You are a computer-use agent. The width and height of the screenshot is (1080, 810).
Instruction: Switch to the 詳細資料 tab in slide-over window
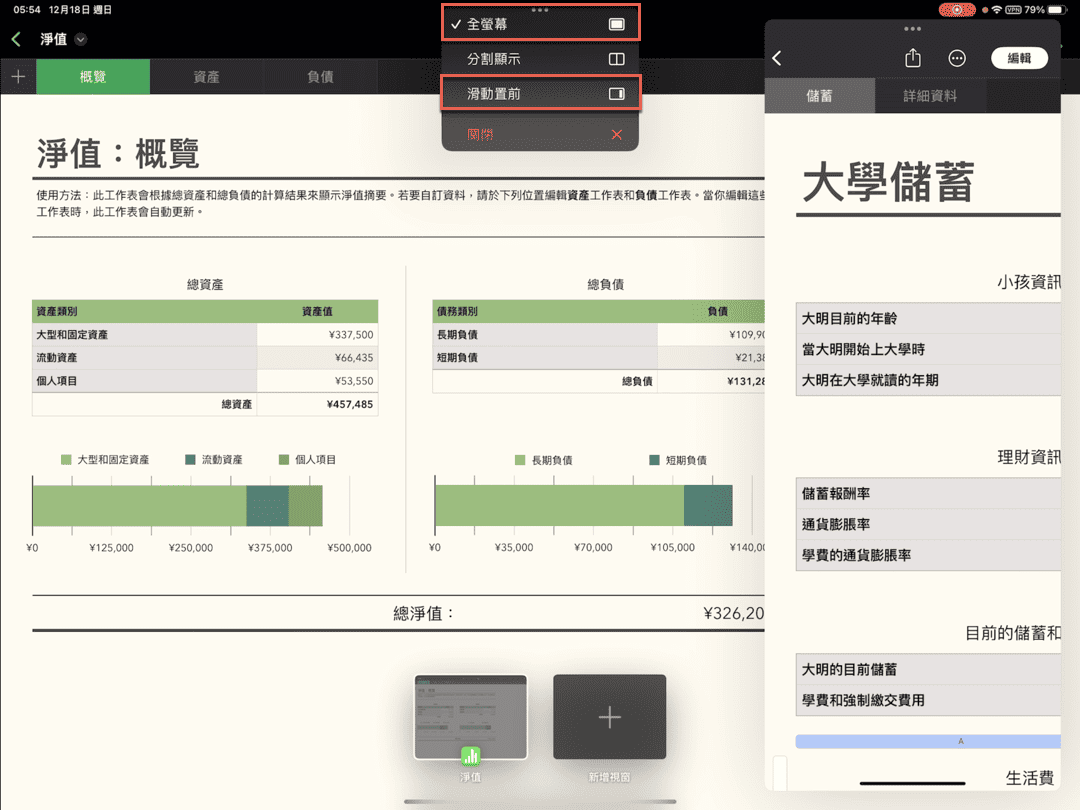[x=930, y=96]
